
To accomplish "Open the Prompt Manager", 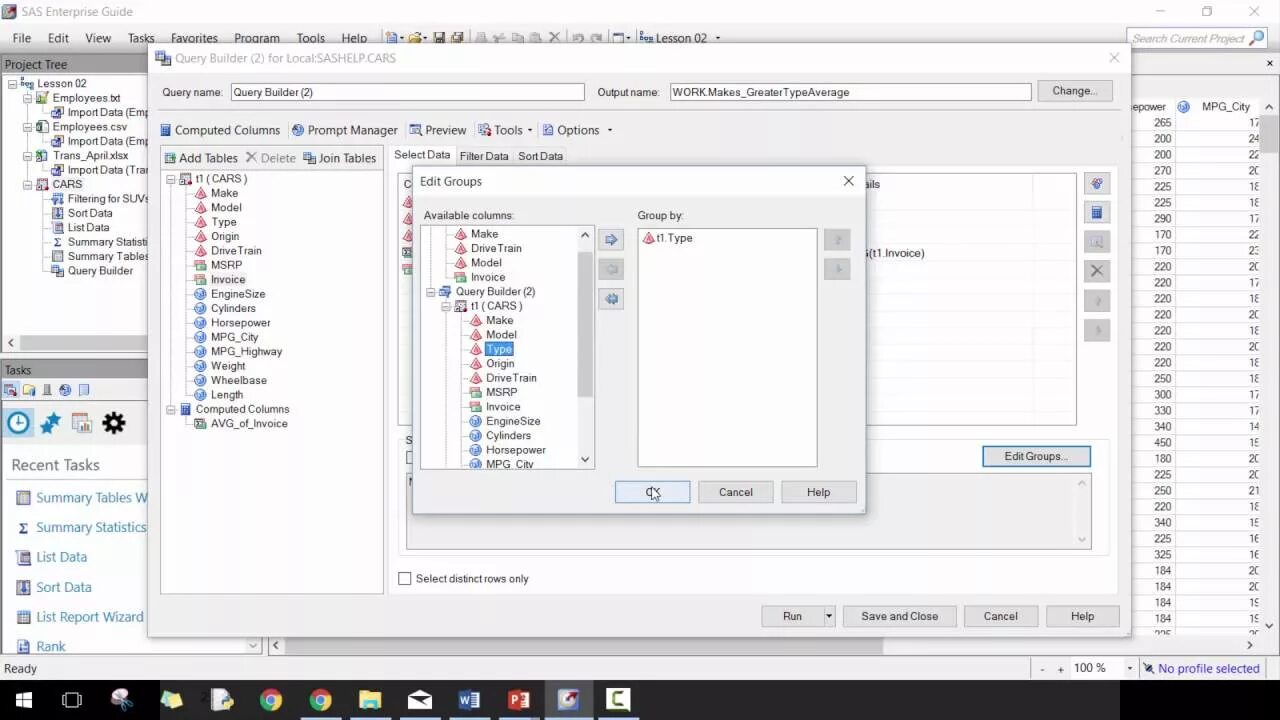I will [x=344, y=130].
